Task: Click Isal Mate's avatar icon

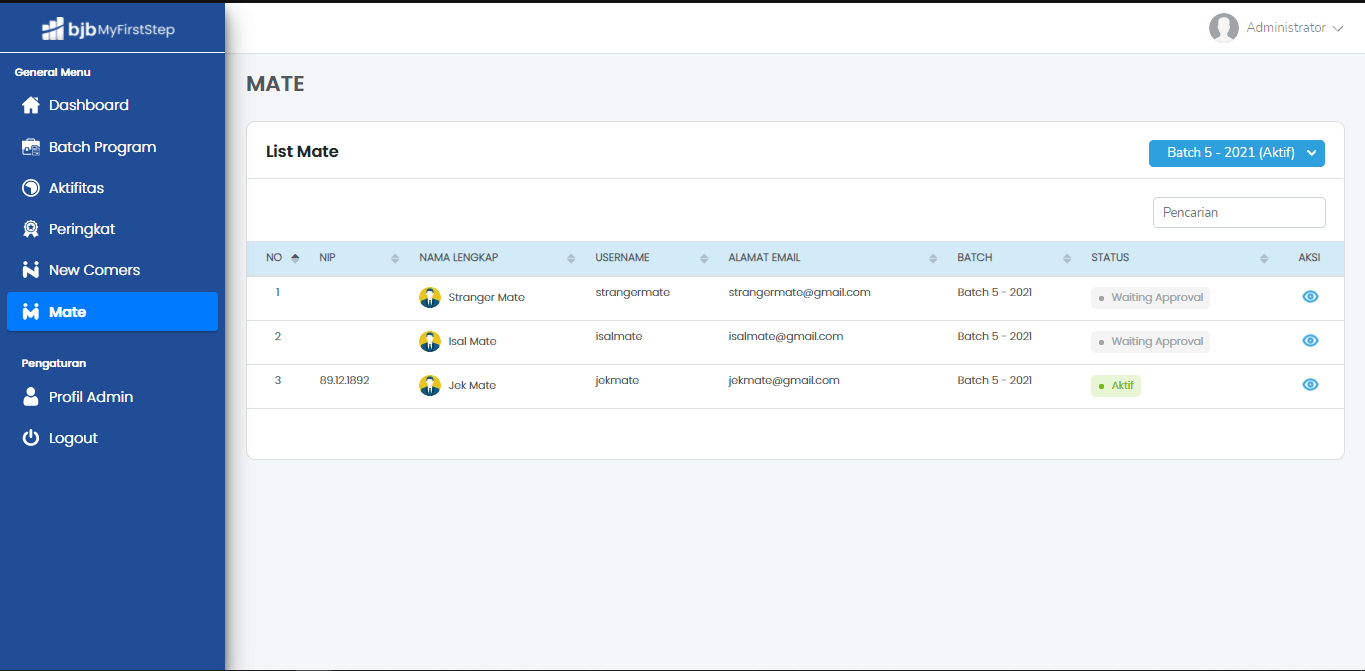Action: [x=430, y=341]
